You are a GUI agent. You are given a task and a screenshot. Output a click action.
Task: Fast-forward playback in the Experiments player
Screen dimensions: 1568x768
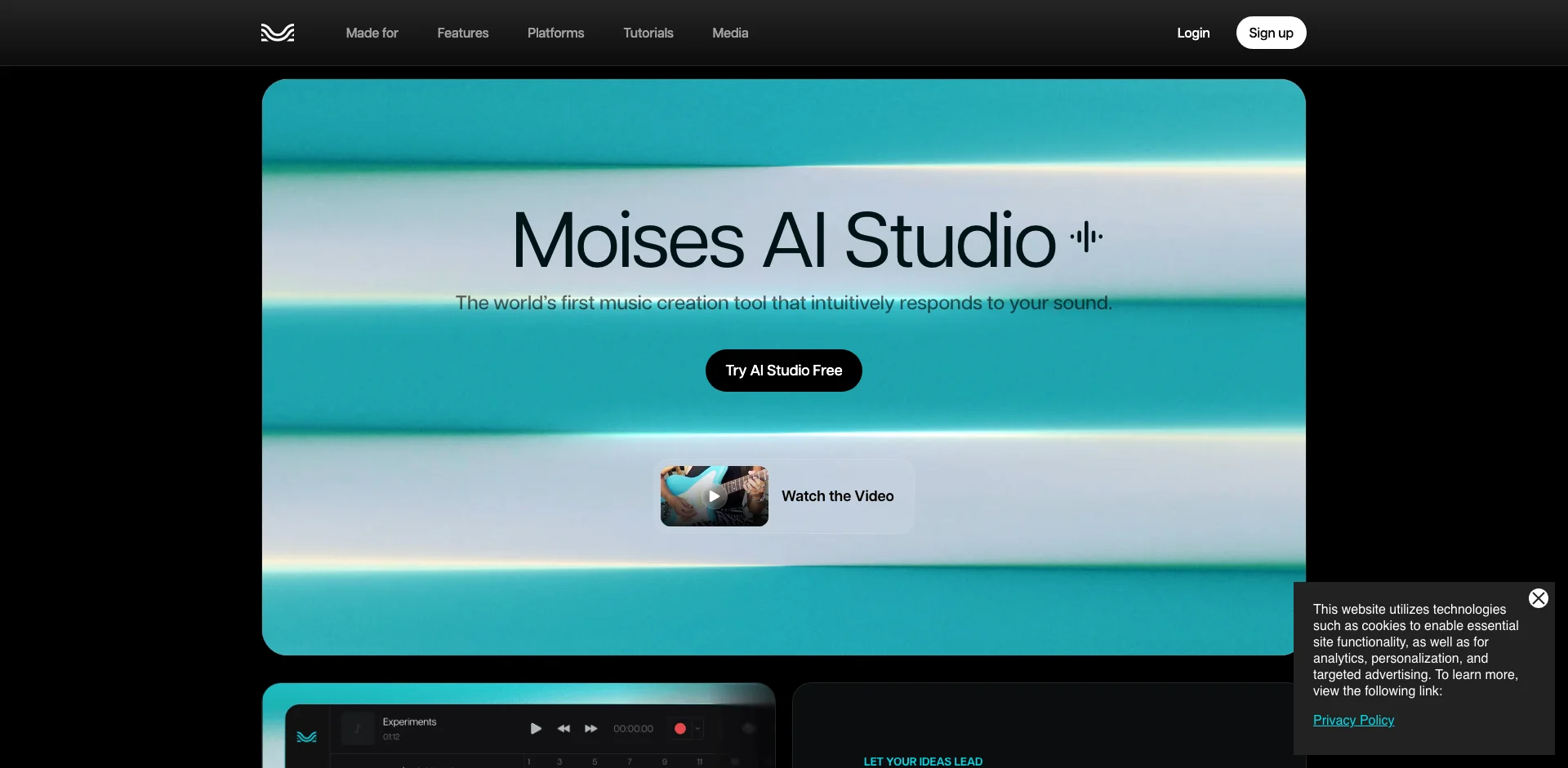(x=590, y=728)
